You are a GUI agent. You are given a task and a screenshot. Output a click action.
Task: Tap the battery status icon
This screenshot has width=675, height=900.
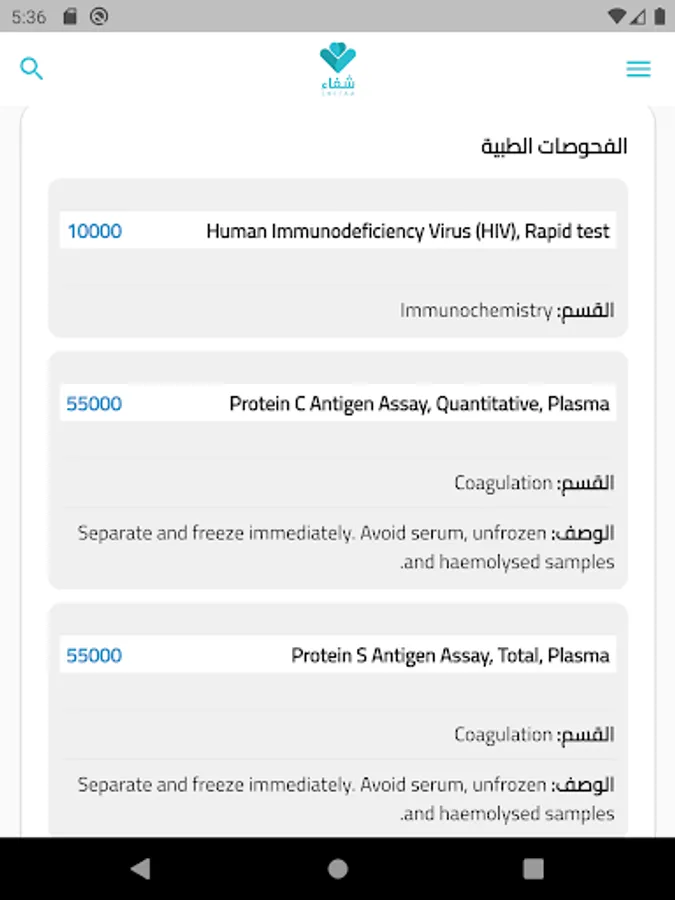tap(657, 16)
